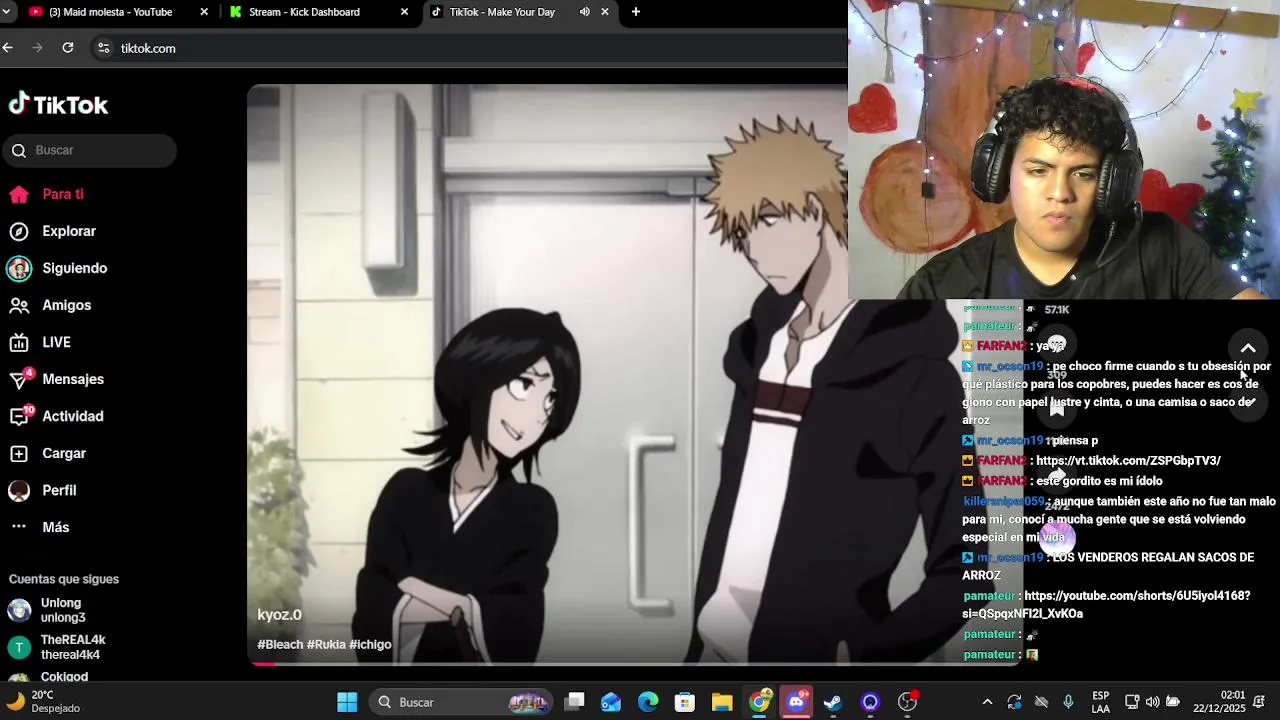This screenshot has width=1280, height=720.
Task: Click the Actividad icon with 10 badge
Action: click(x=20, y=416)
